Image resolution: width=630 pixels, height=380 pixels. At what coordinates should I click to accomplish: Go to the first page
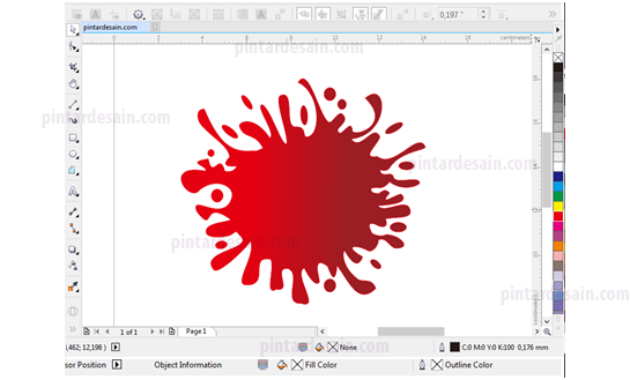[x=96, y=331]
